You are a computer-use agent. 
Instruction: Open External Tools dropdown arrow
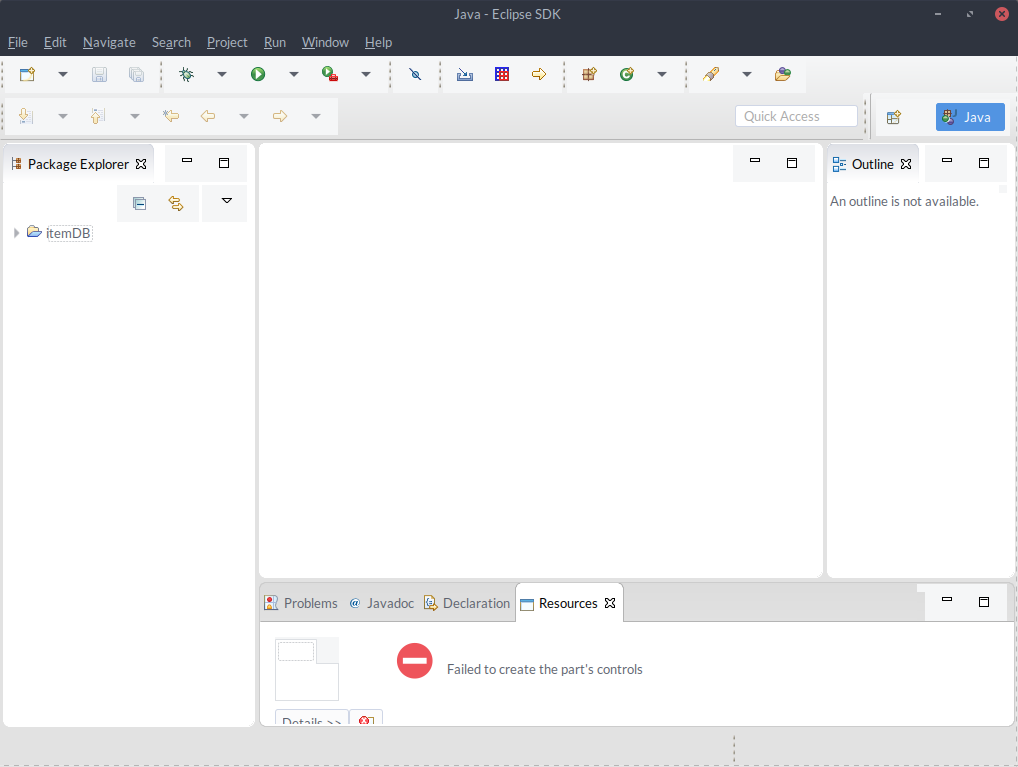(366, 75)
